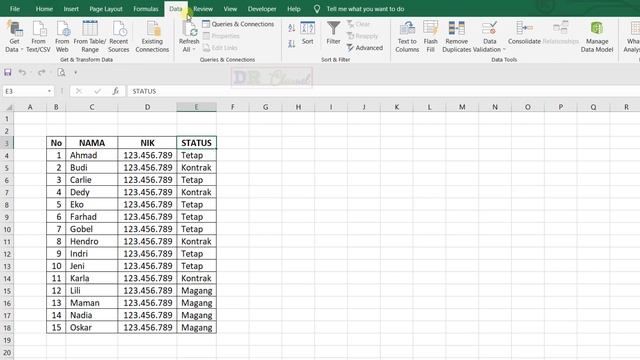Image resolution: width=640 pixels, height=360 pixels.
Task: Select the Magang status for Lili
Action: coord(196,291)
